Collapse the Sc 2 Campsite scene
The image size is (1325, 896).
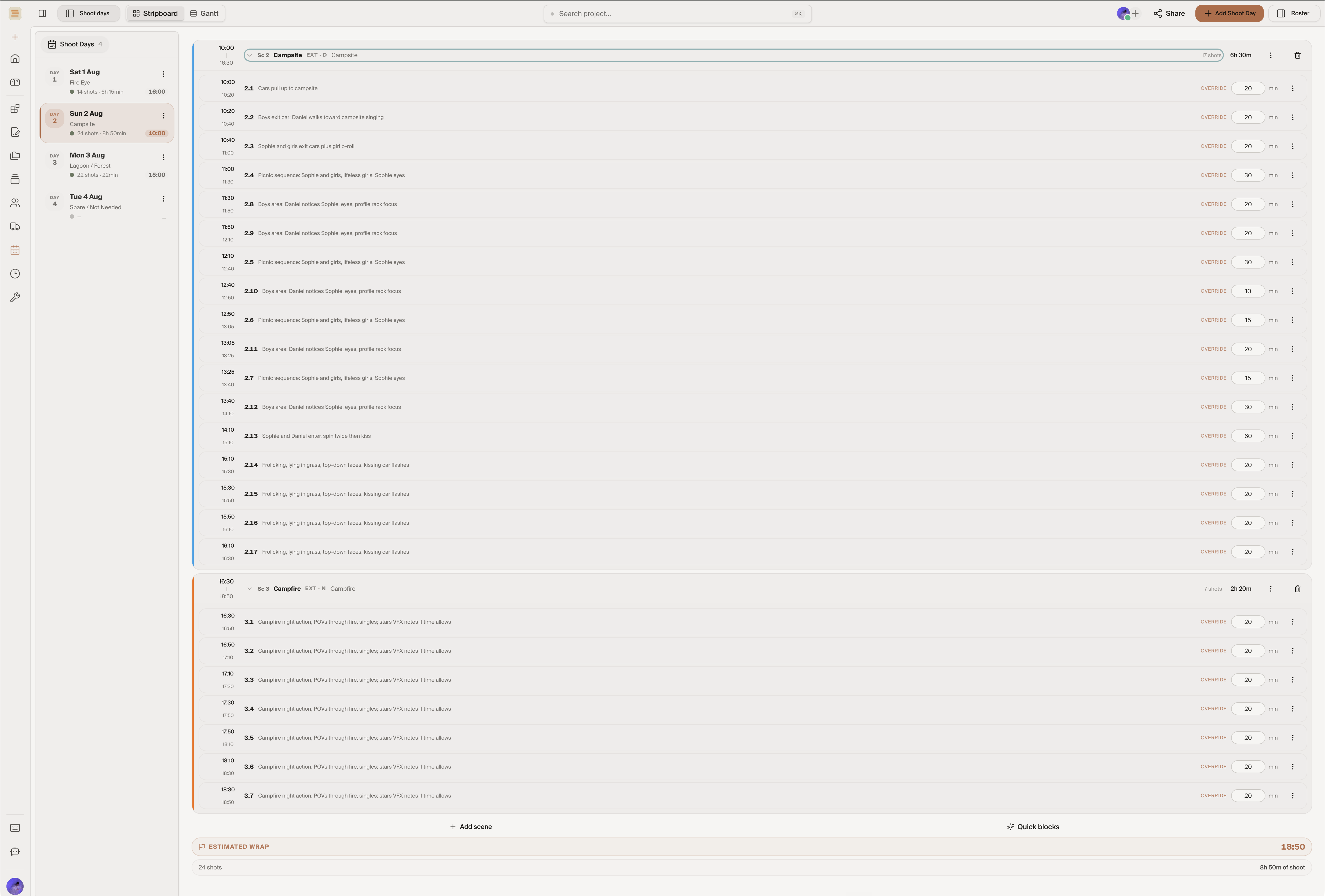tap(249, 55)
